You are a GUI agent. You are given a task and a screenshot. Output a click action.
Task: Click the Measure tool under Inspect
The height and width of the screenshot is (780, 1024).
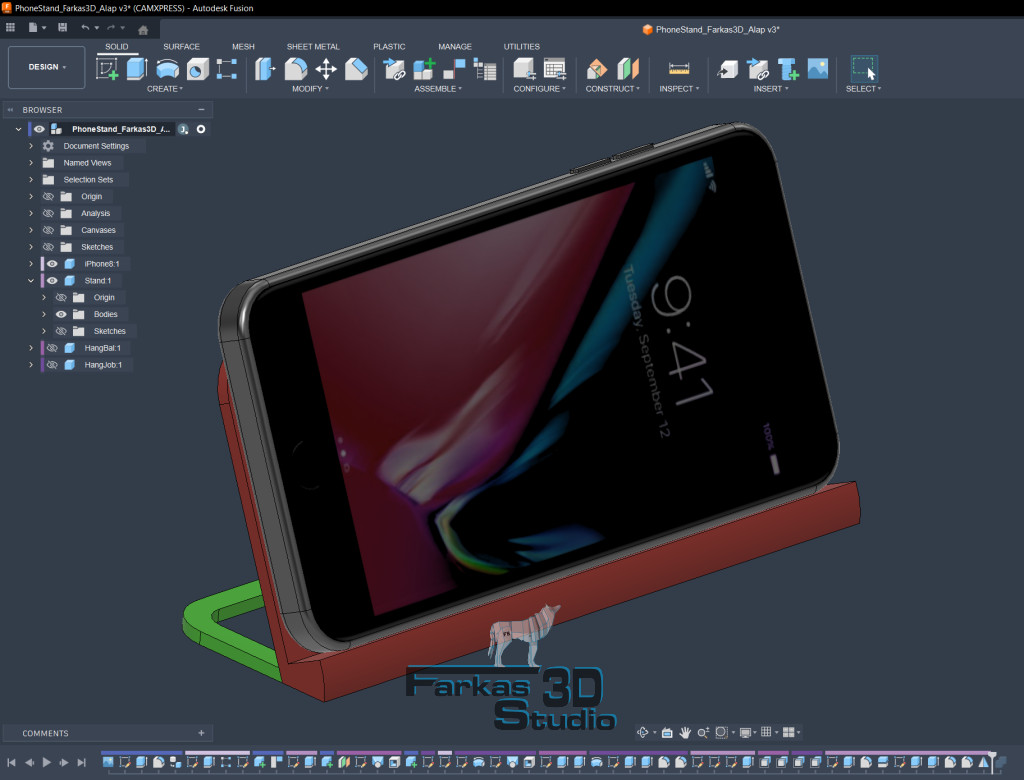679,69
